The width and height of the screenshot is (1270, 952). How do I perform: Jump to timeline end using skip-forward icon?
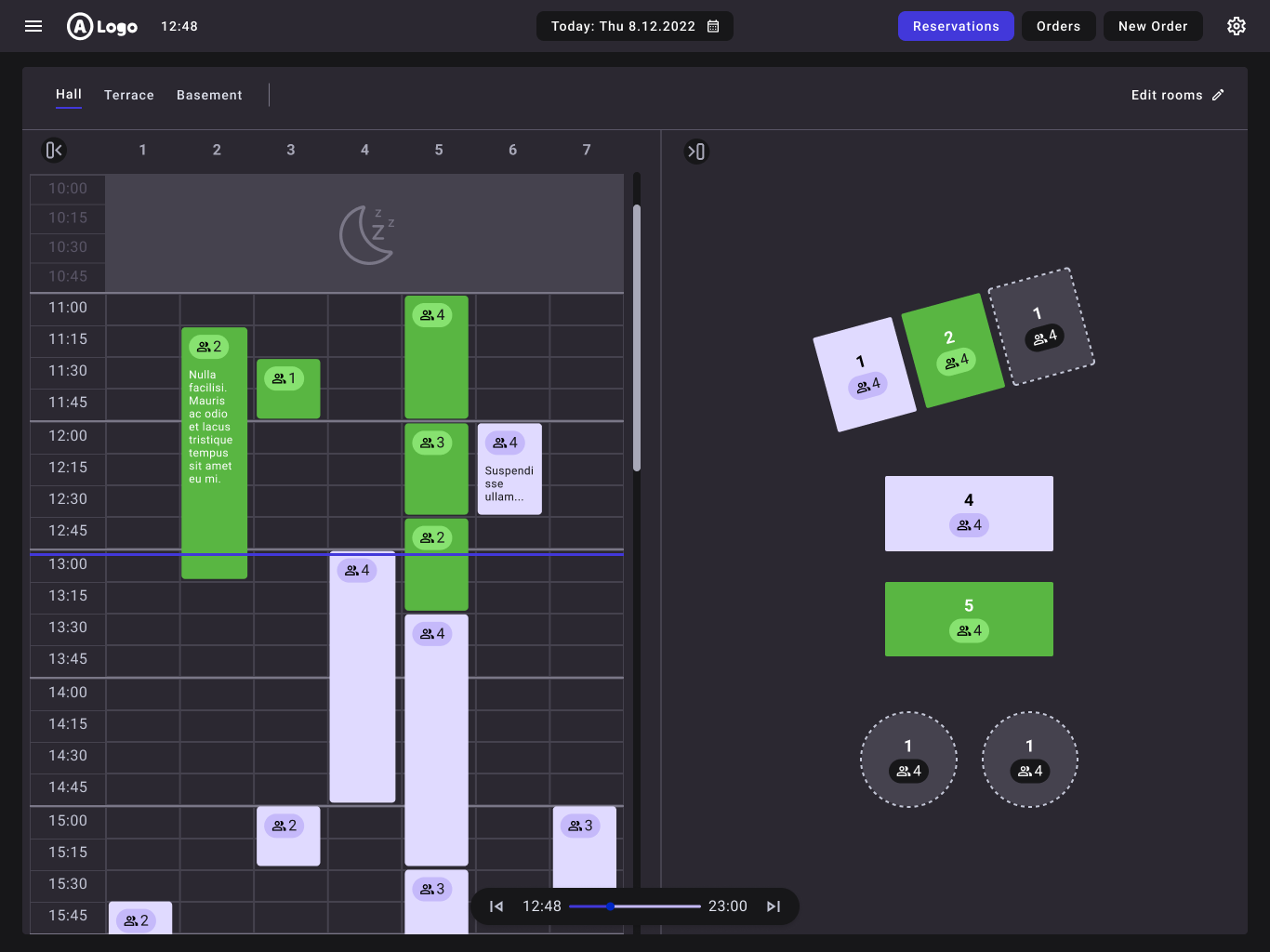coord(773,906)
